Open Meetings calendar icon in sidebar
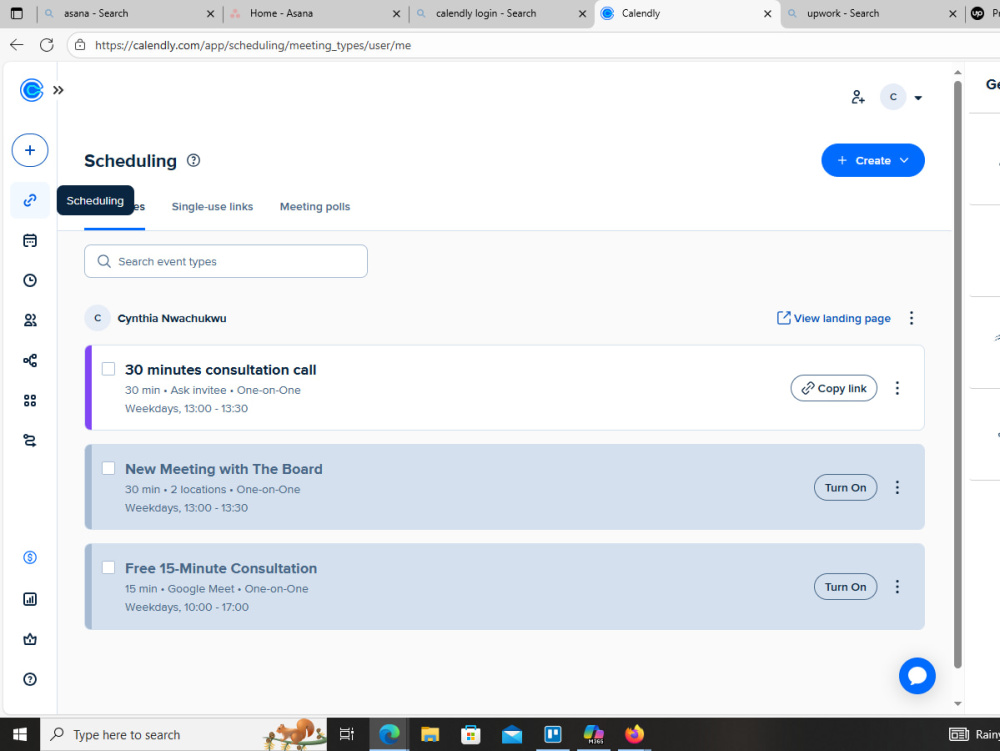Screen dimensions: 1000x751 point(30,240)
